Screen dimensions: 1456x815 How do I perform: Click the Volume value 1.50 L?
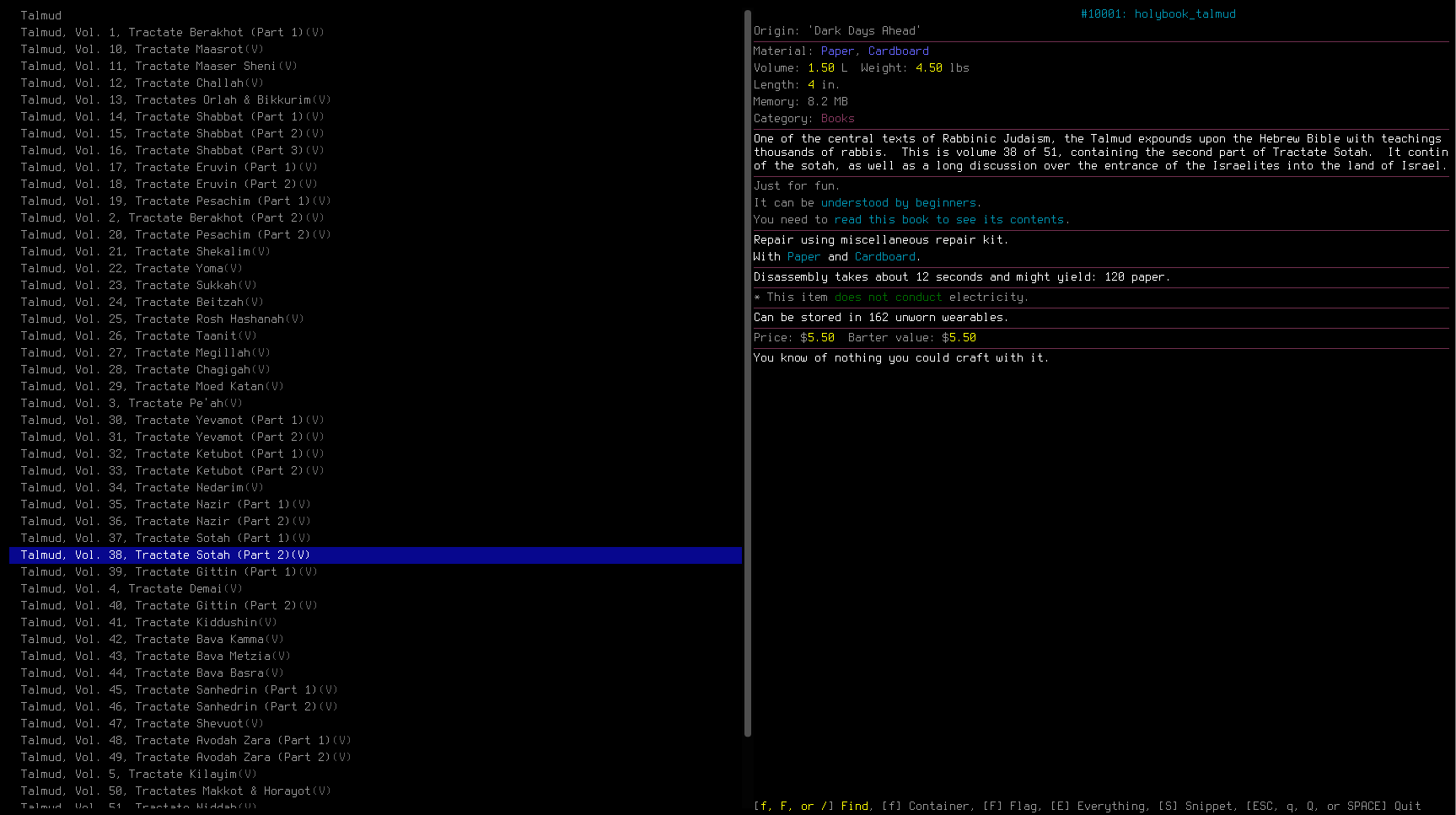828,67
